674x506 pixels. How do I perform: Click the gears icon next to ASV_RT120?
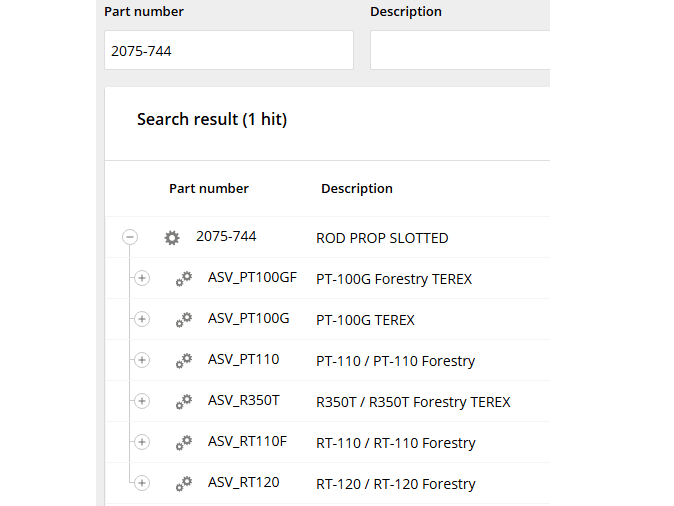pyautogui.click(x=184, y=484)
